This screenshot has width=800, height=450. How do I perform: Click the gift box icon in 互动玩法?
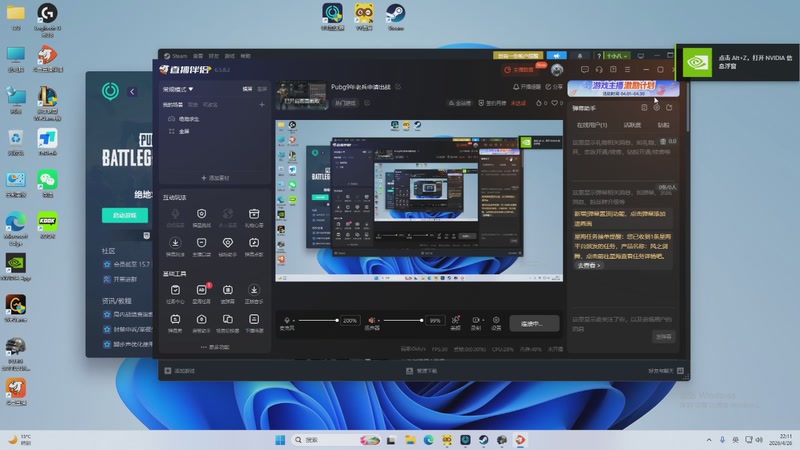pos(254,214)
